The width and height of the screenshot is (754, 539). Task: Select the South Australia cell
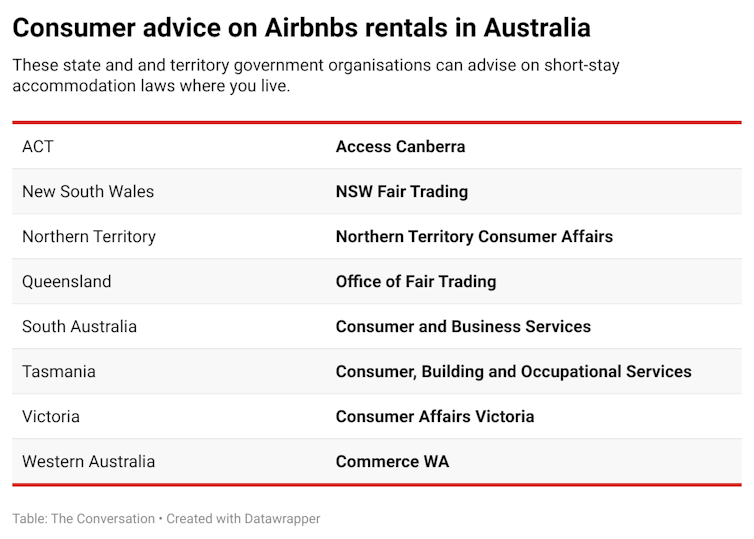tap(79, 326)
